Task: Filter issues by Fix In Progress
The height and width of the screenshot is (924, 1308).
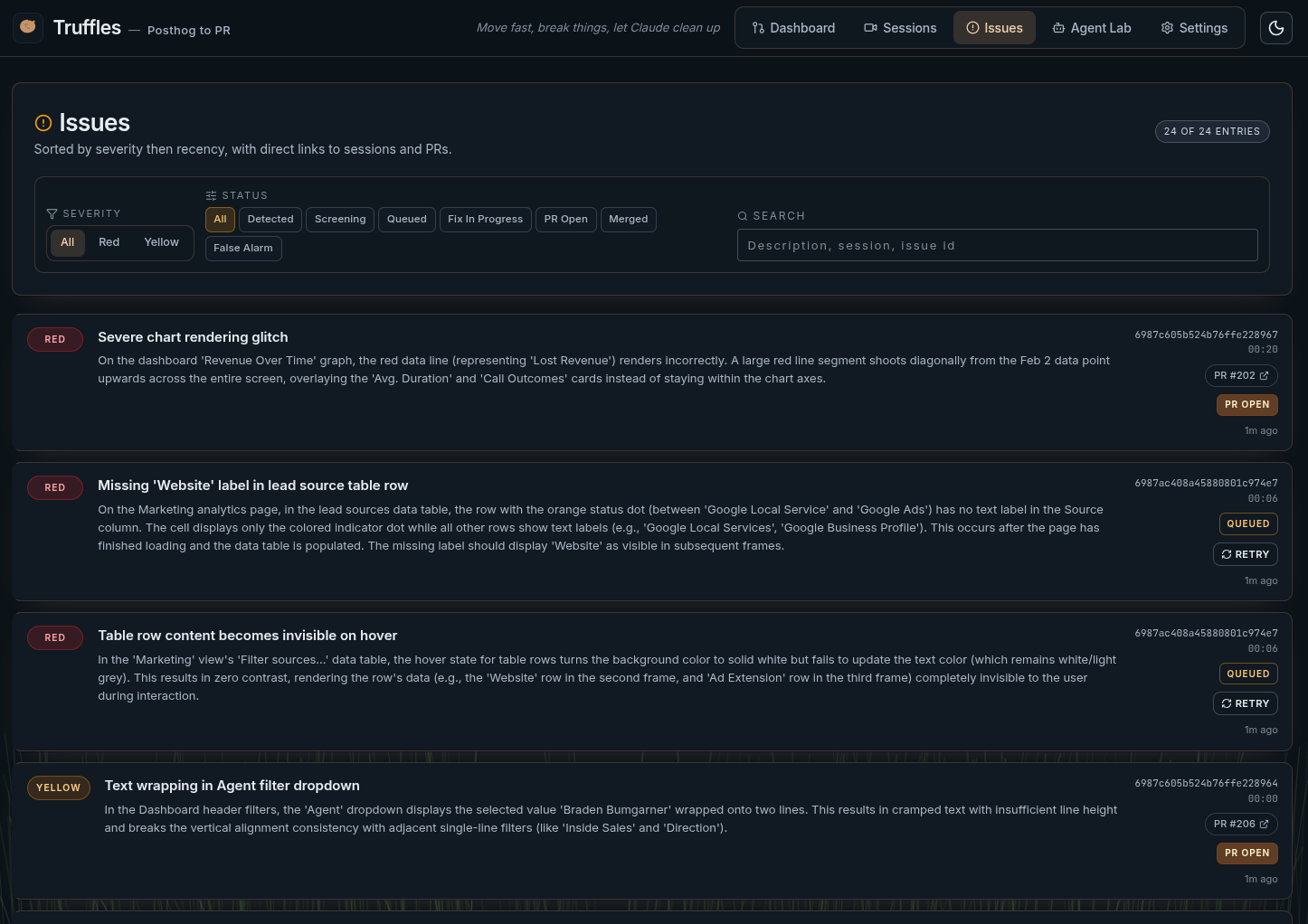Action: point(485,219)
